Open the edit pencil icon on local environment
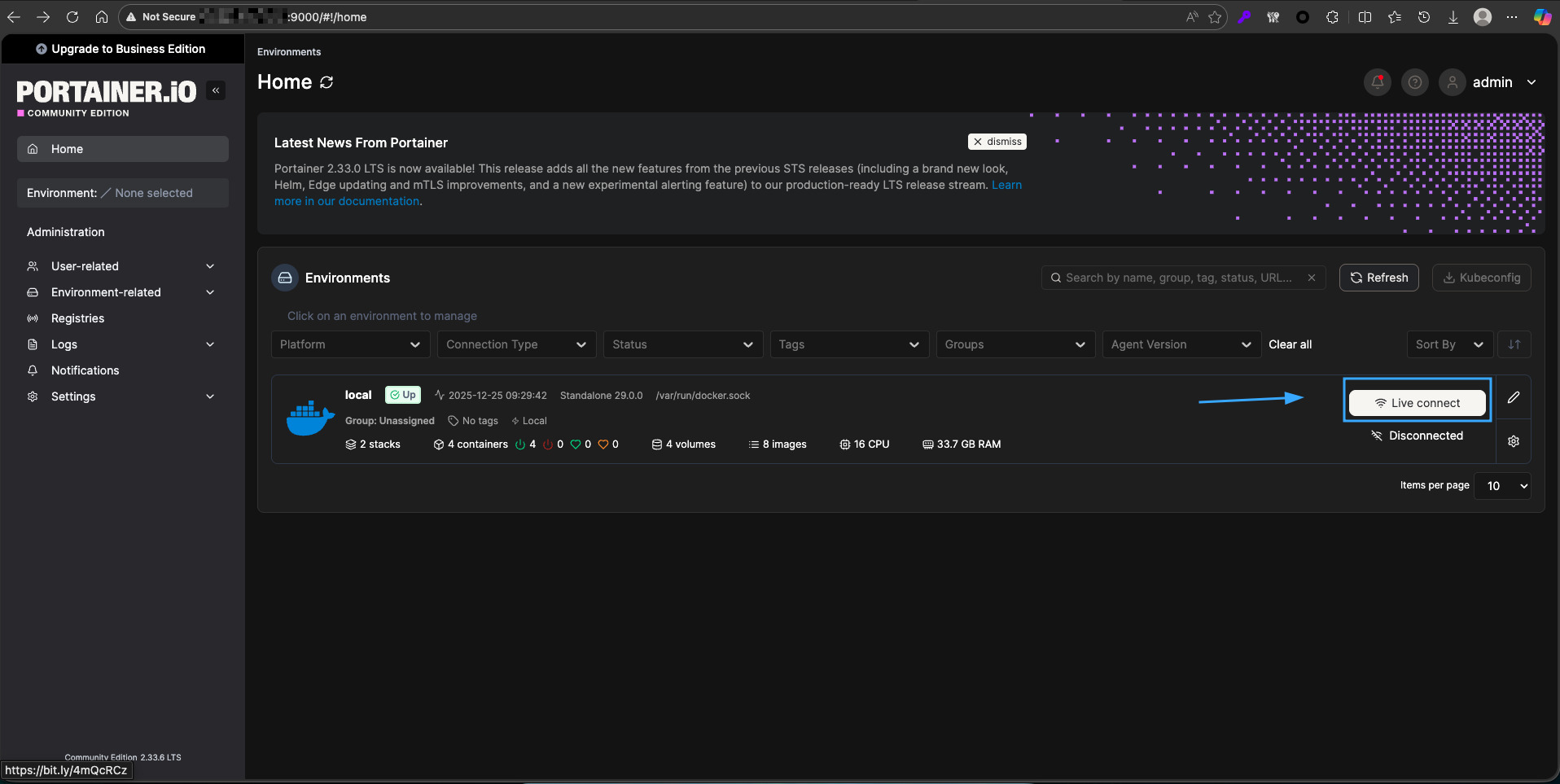 point(1514,397)
